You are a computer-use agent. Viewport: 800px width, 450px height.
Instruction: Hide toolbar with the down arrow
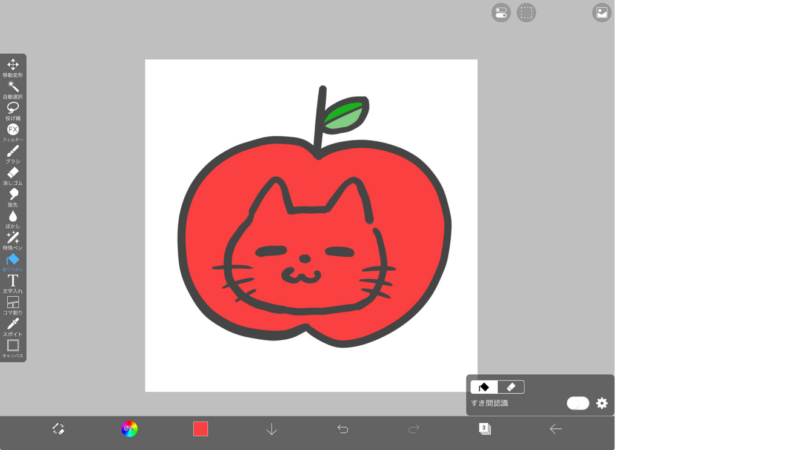pyautogui.click(x=271, y=429)
